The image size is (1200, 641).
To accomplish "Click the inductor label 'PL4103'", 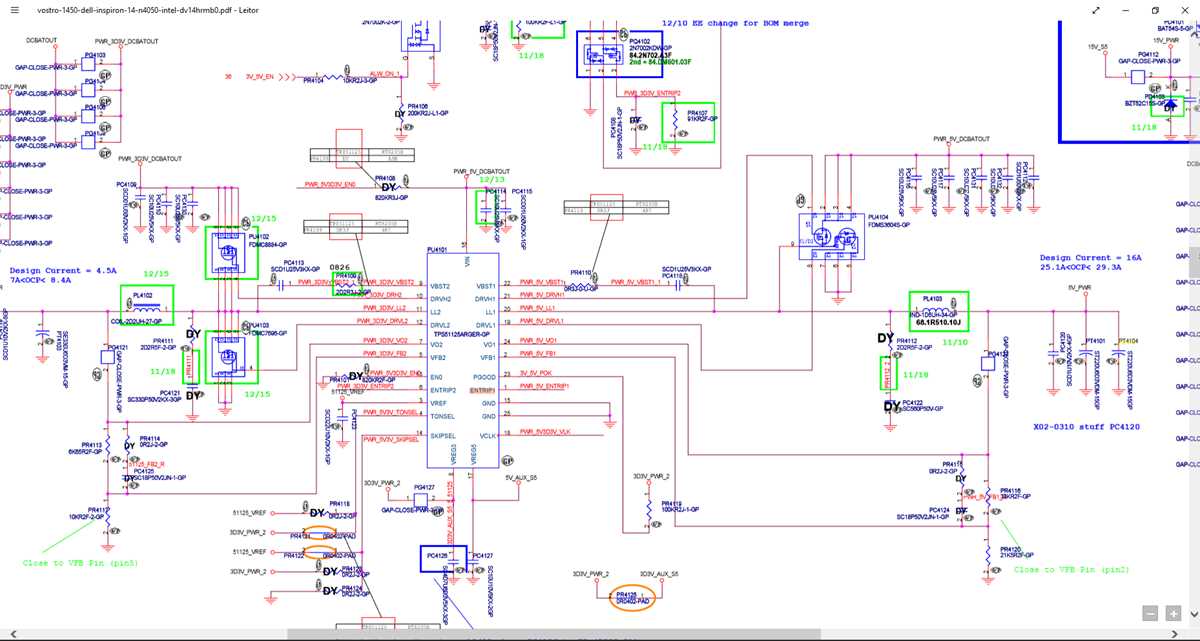I will [932, 299].
